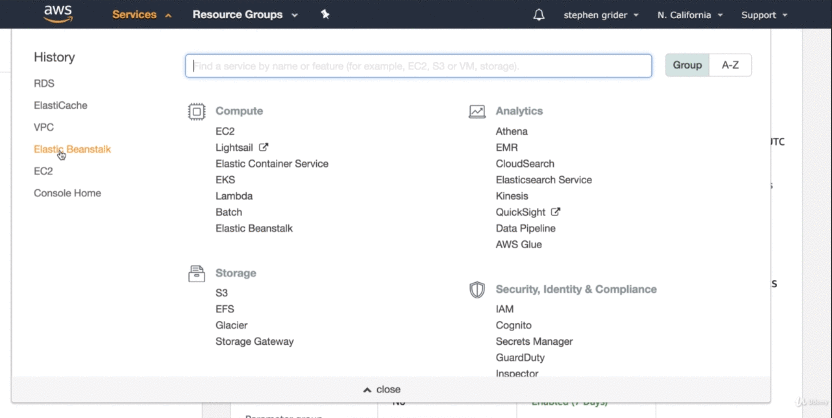Open IAM service
Screen dimensions: 832x418
click(505, 309)
